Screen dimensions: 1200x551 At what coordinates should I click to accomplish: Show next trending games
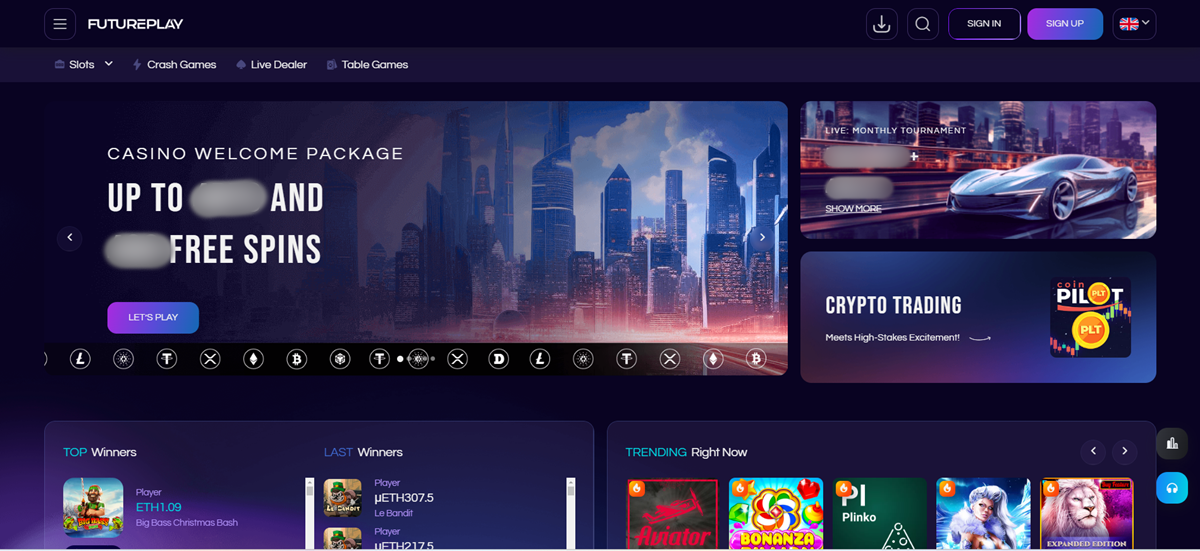1125,452
